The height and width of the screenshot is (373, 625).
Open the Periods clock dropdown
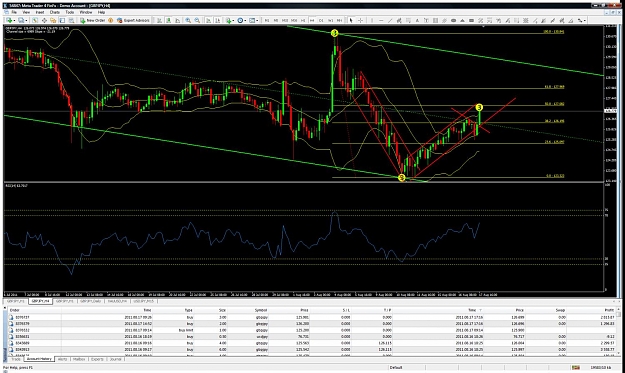click(x=242, y=20)
